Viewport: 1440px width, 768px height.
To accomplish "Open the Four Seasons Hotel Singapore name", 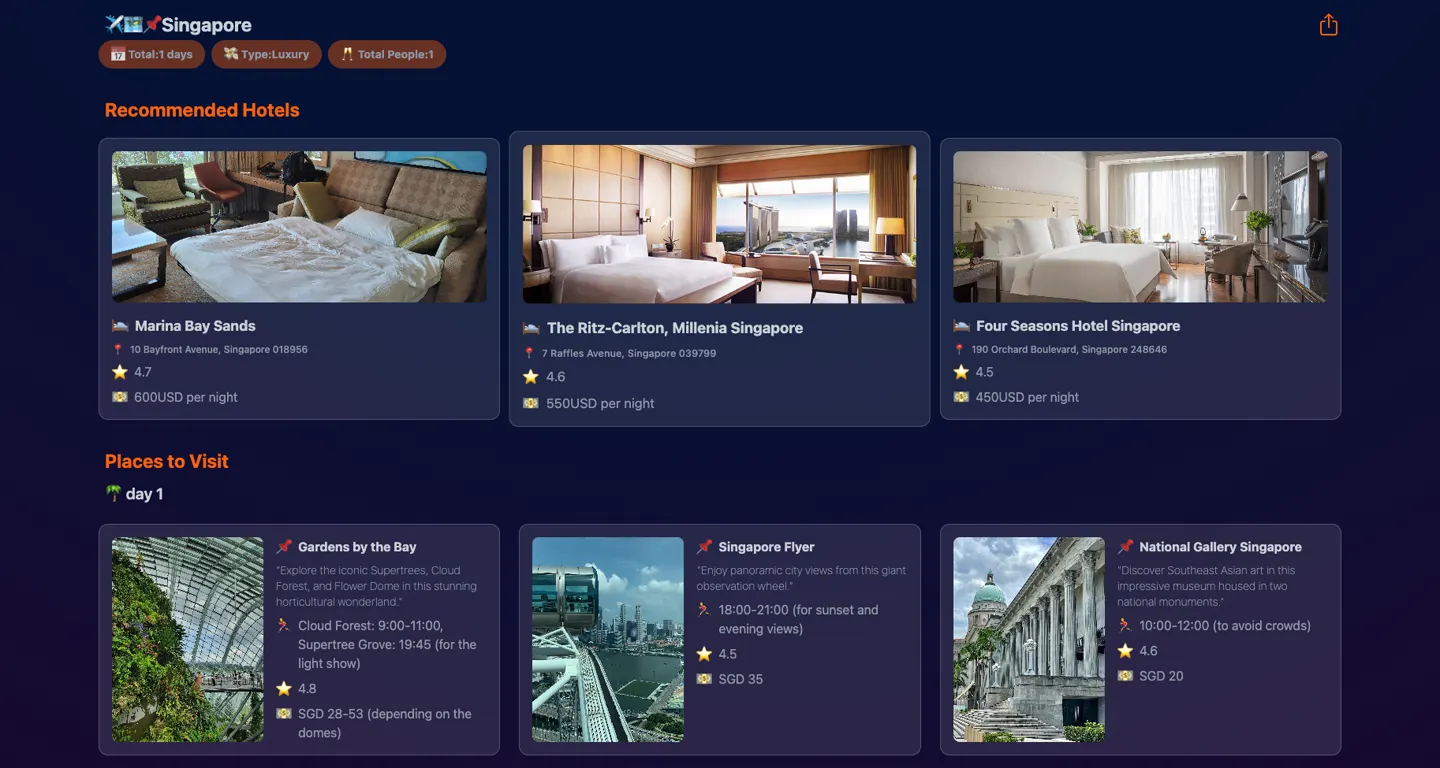I will point(1078,326).
